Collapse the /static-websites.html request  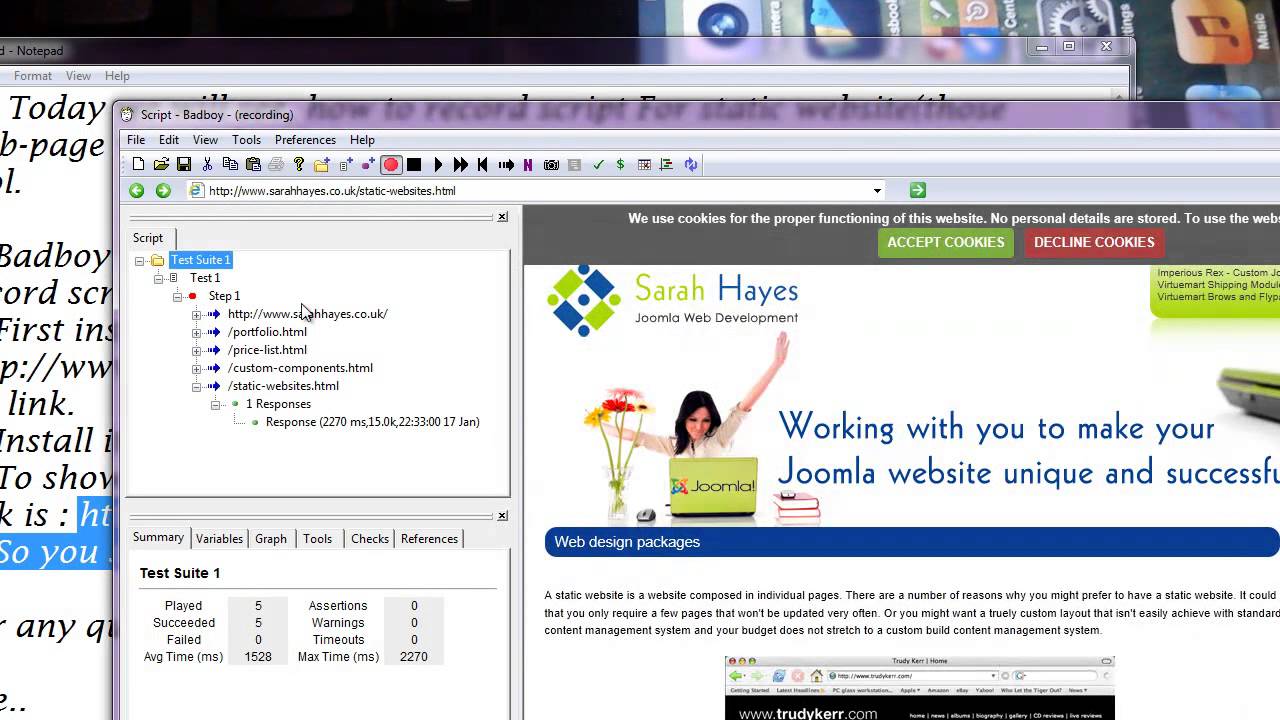pos(197,386)
